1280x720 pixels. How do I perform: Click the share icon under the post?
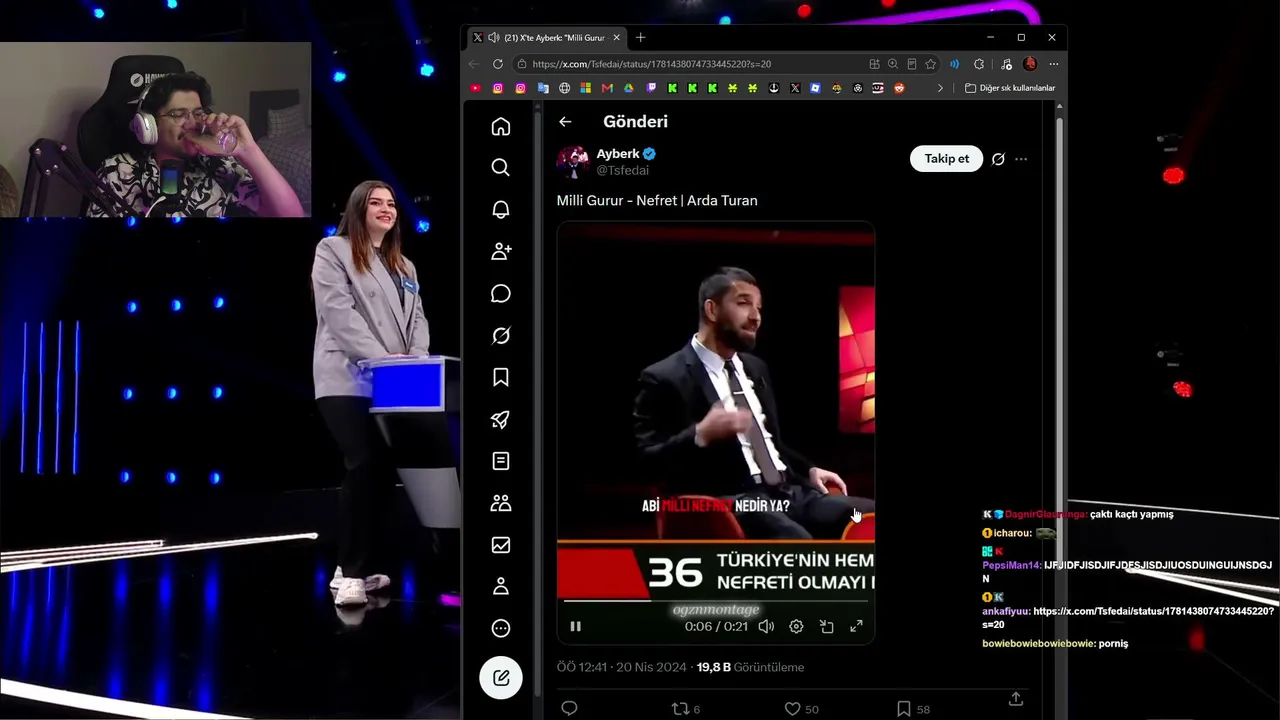(x=1016, y=700)
